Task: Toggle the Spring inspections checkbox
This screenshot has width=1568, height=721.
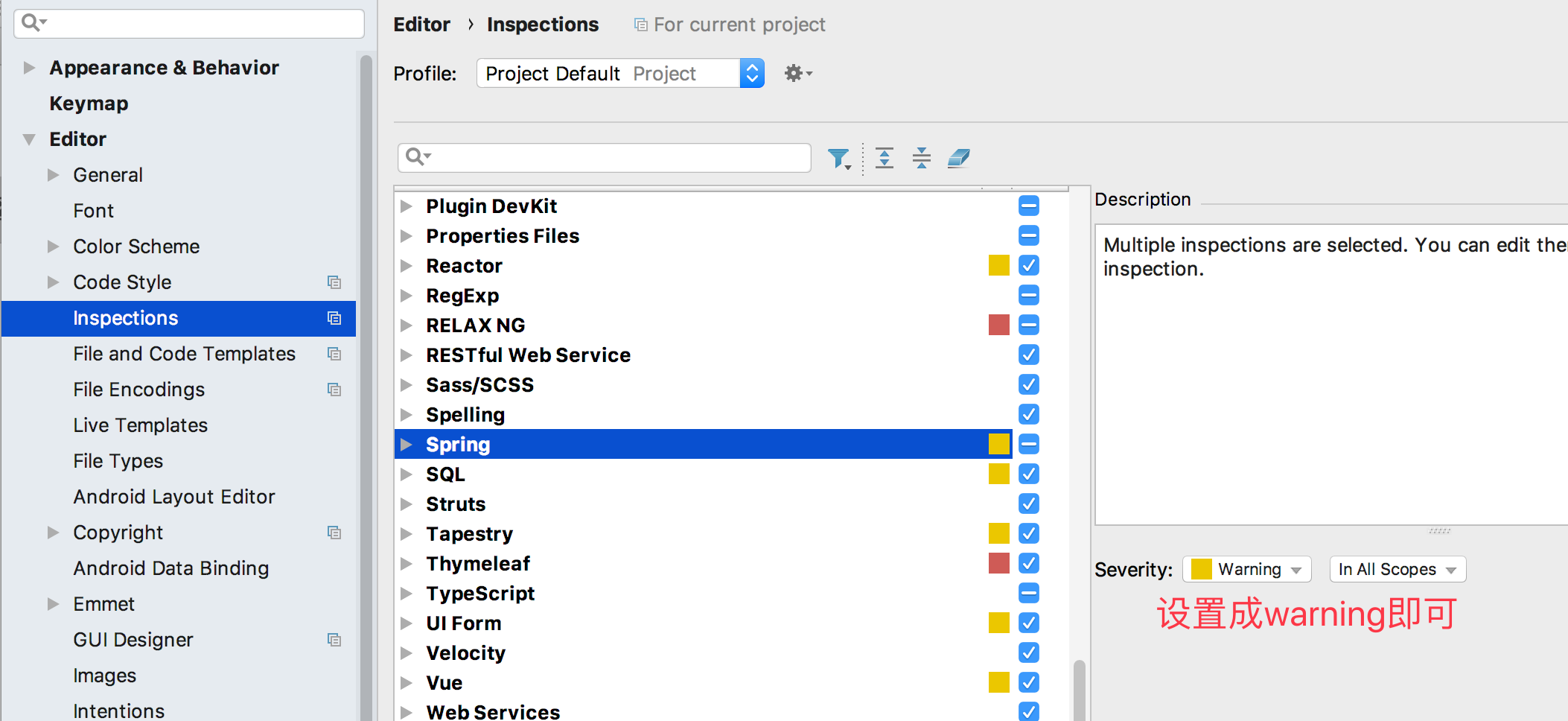Action: [1029, 444]
